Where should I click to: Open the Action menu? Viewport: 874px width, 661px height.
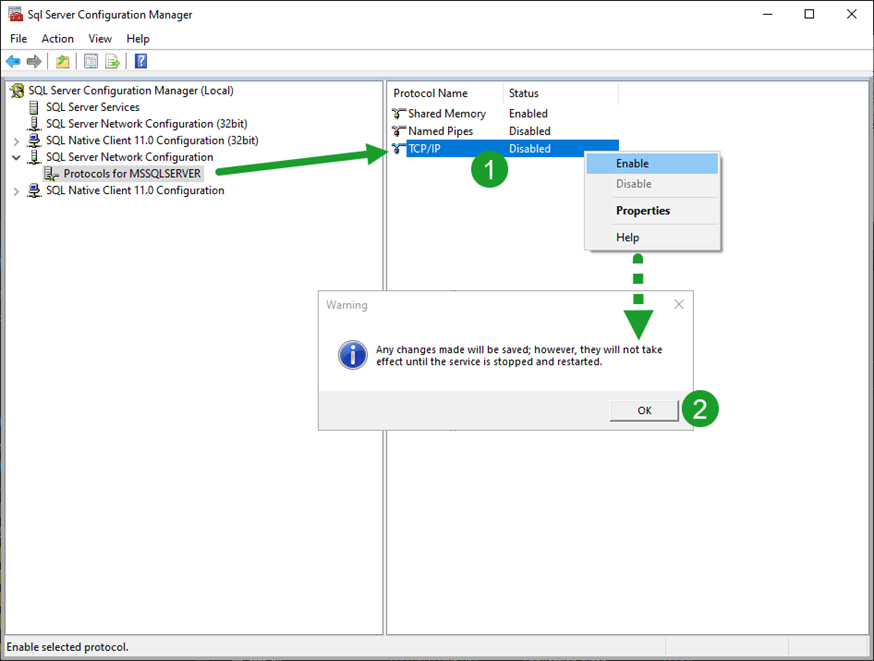click(x=57, y=38)
